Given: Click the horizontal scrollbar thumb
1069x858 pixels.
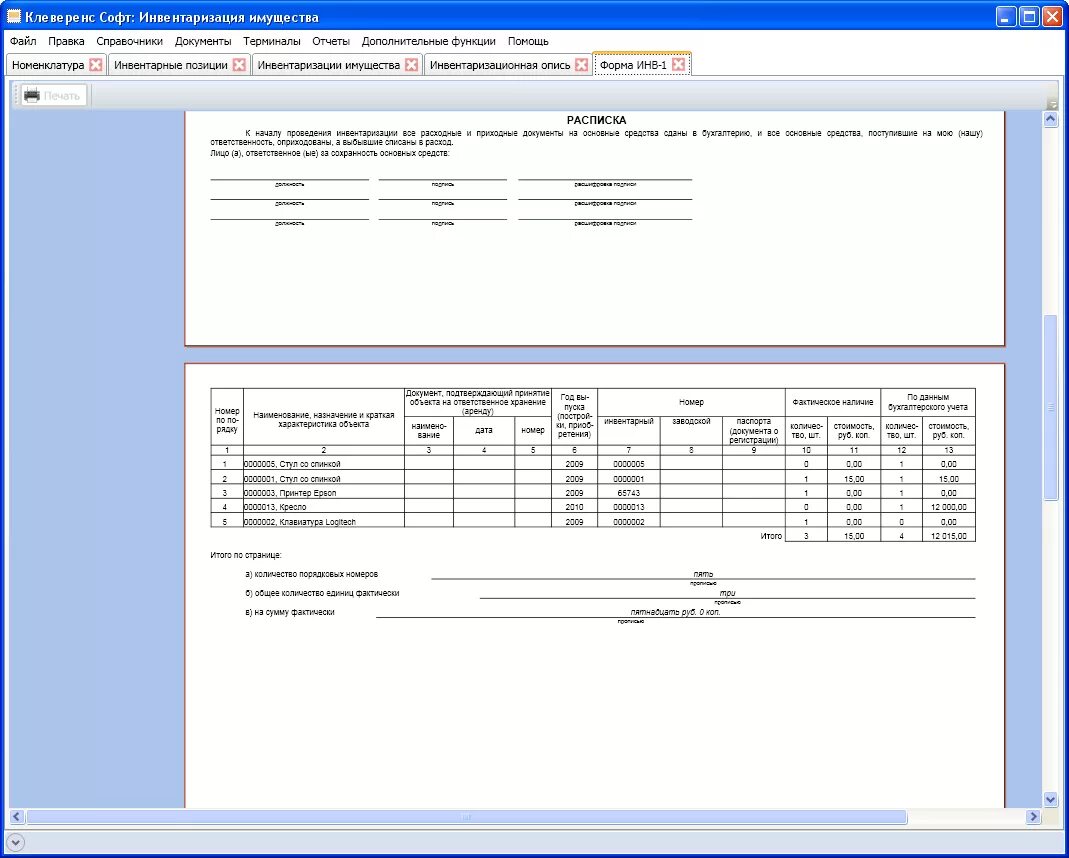Looking at the screenshot, I should 466,816.
